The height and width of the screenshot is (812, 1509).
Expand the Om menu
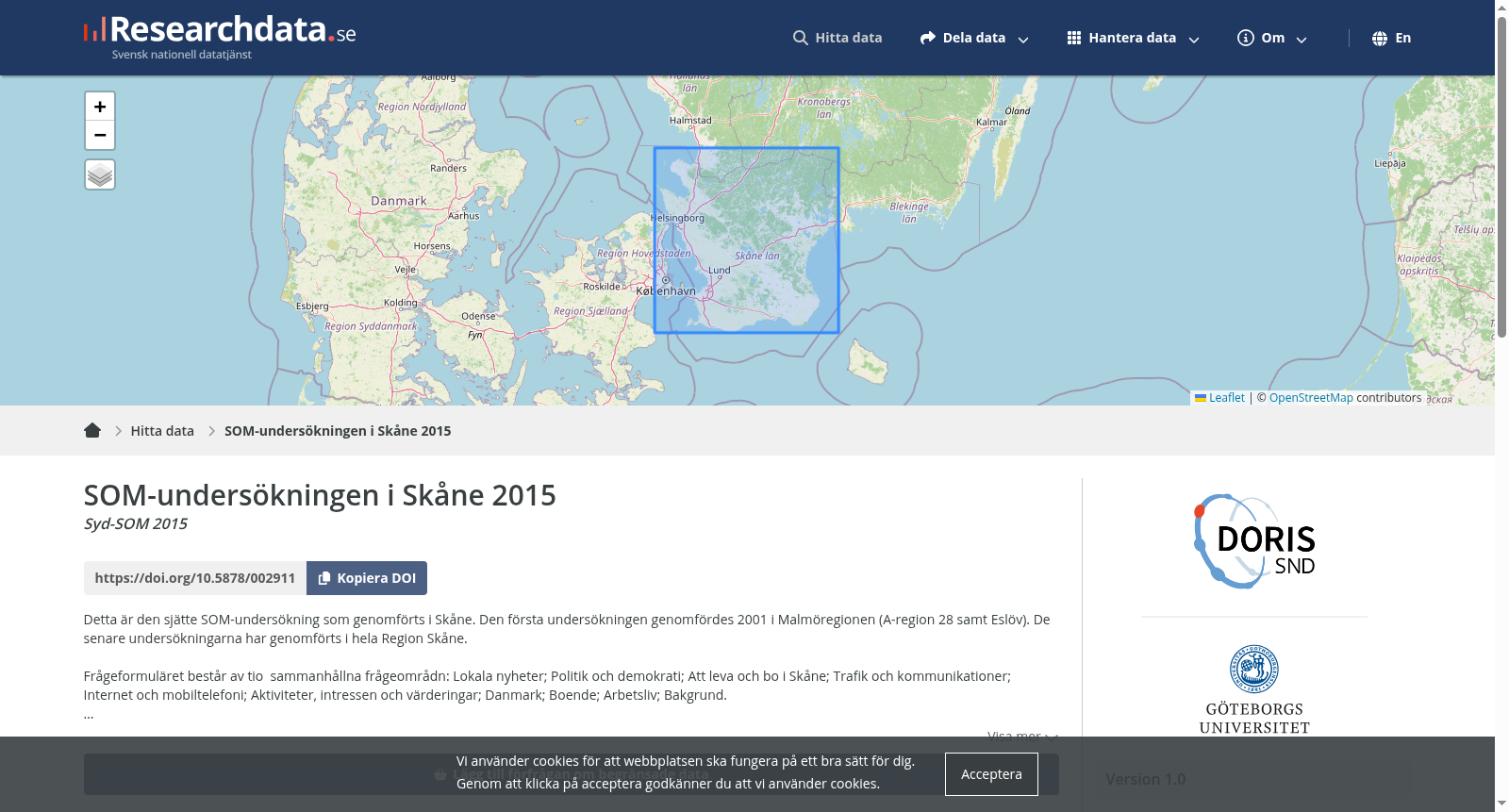1272,38
